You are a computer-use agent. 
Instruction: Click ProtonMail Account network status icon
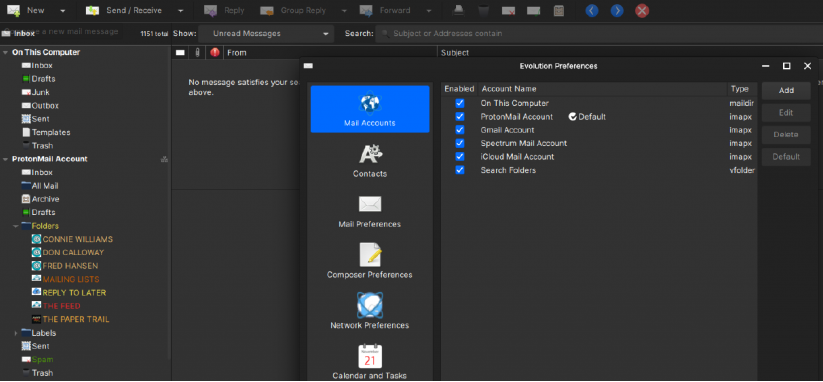point(164,159)
